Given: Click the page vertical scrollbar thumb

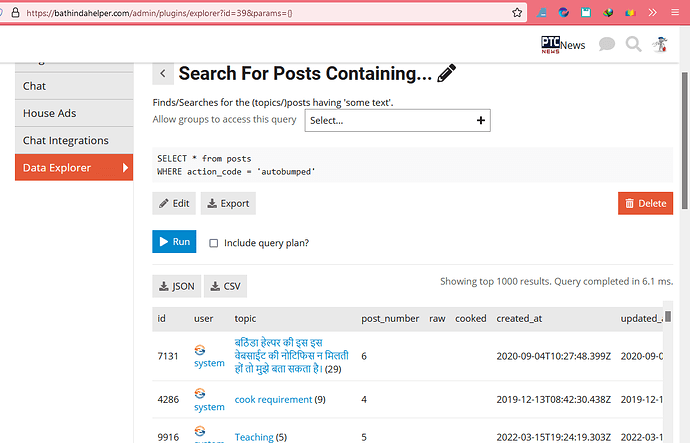Looking at the screenshot, I should point(685,141).
